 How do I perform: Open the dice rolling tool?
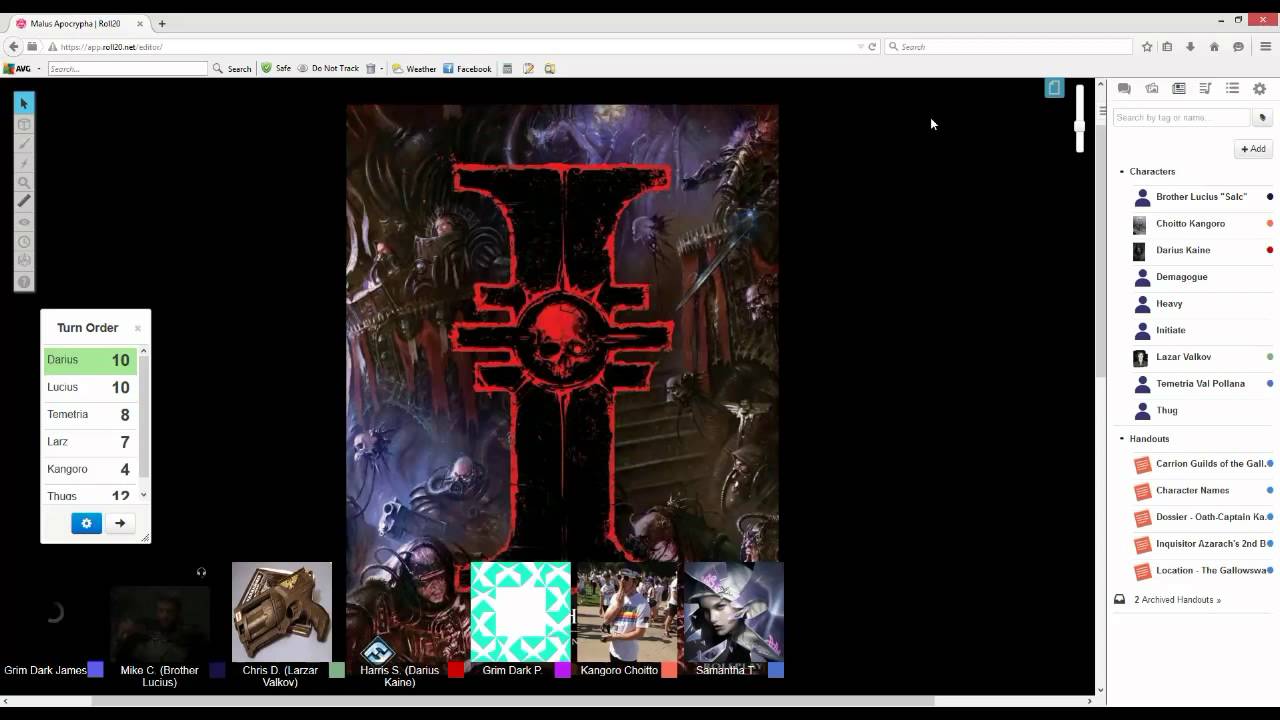24,260
